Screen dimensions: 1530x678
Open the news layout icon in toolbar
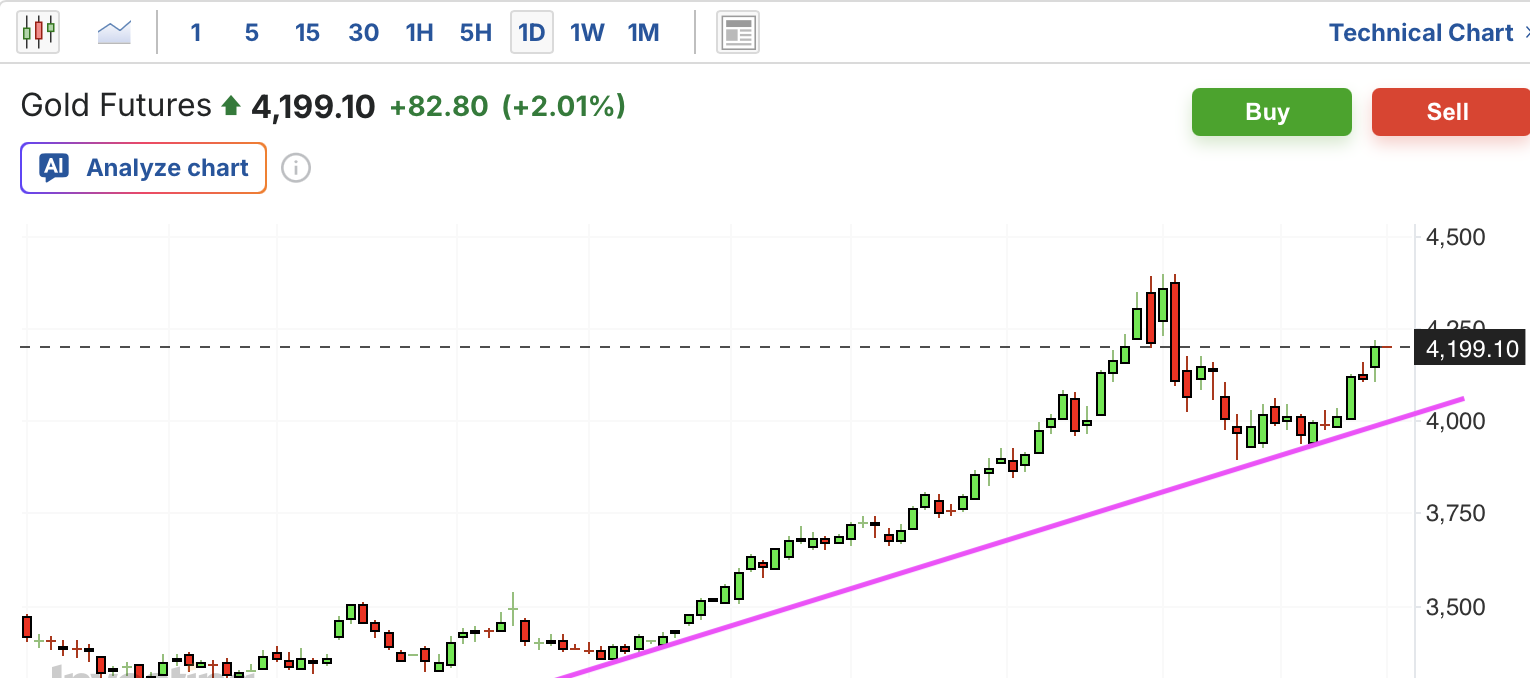[738, 33]
